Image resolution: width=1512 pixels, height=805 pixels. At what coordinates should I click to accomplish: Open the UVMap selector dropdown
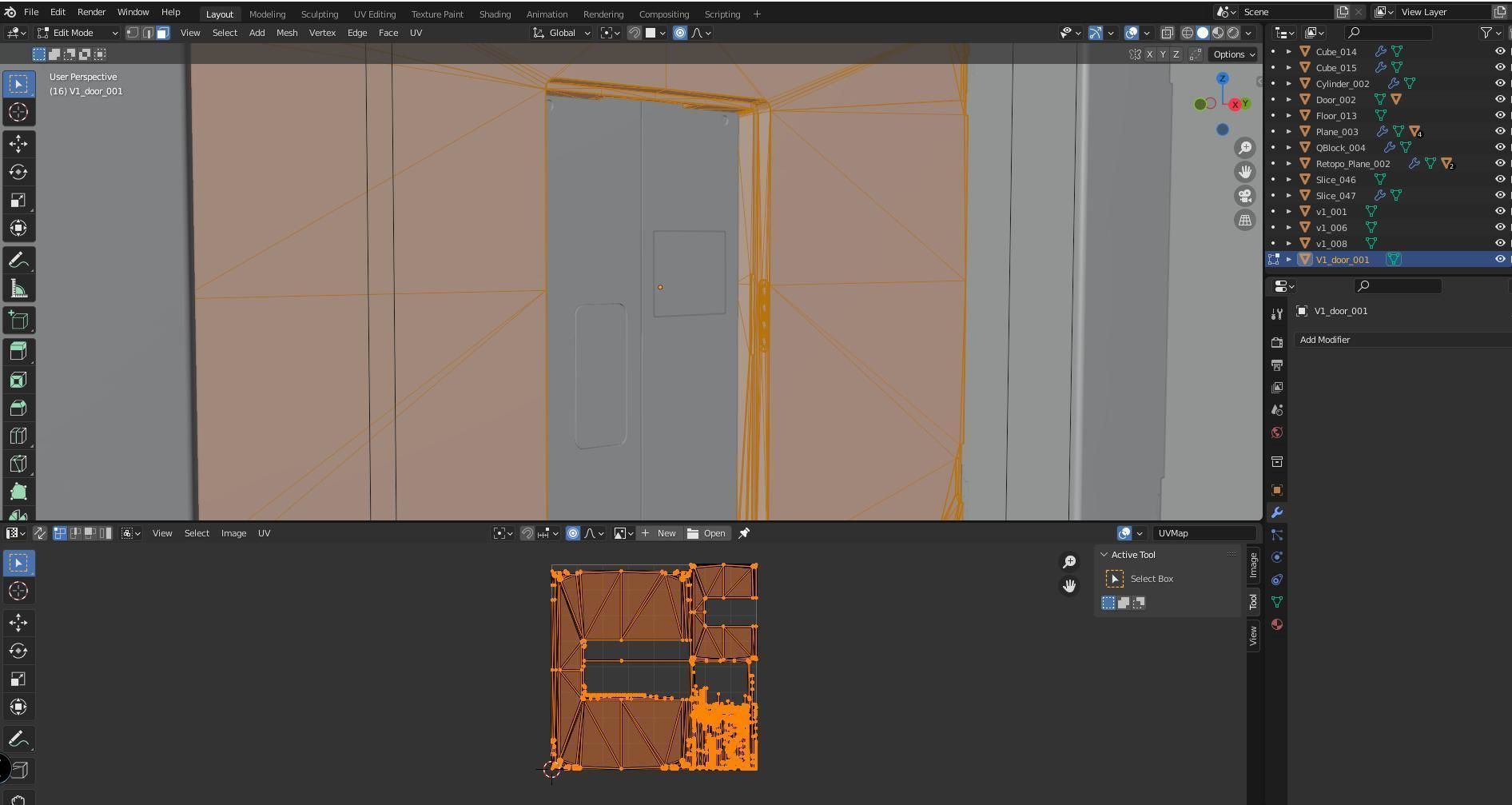point(1204,533)
